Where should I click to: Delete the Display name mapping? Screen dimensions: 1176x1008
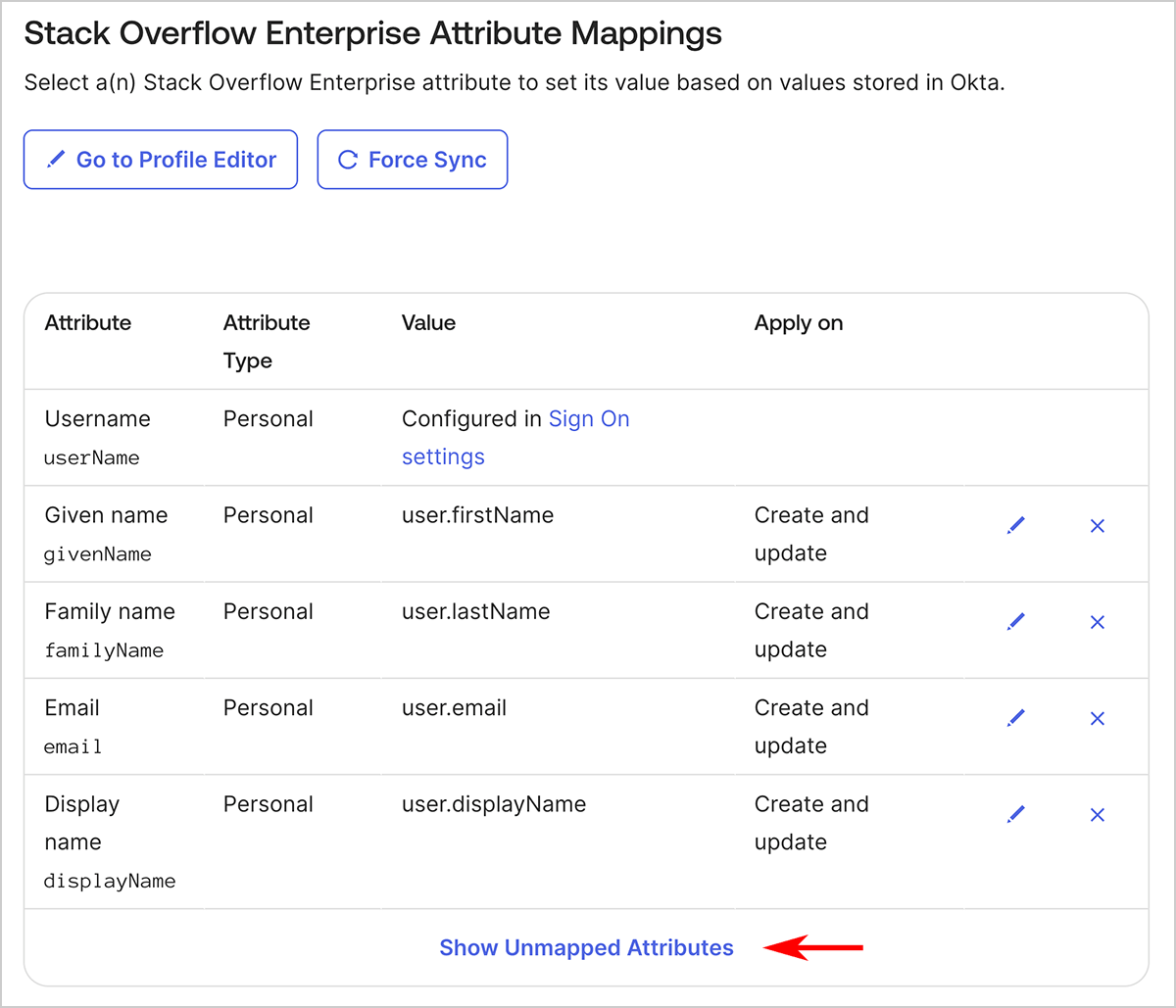coord(1098,814)
